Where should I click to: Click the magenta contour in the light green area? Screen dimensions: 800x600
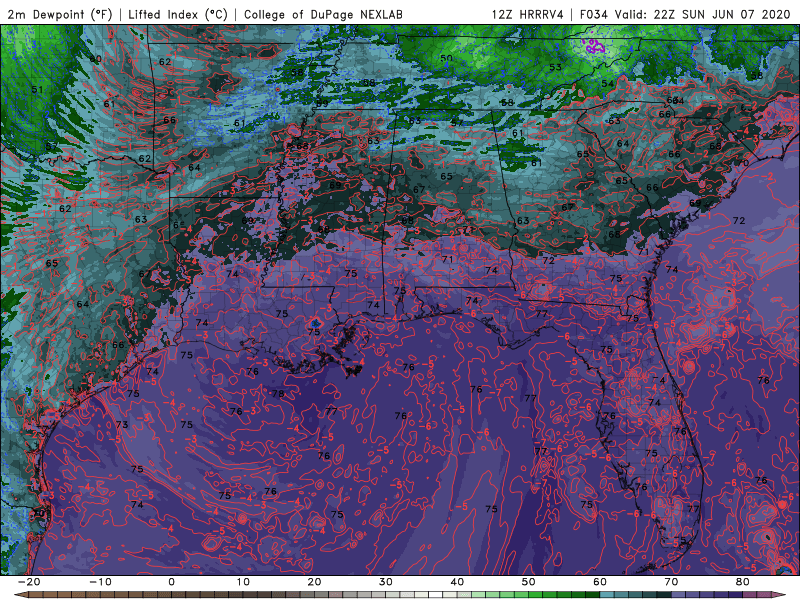(595, 46)
